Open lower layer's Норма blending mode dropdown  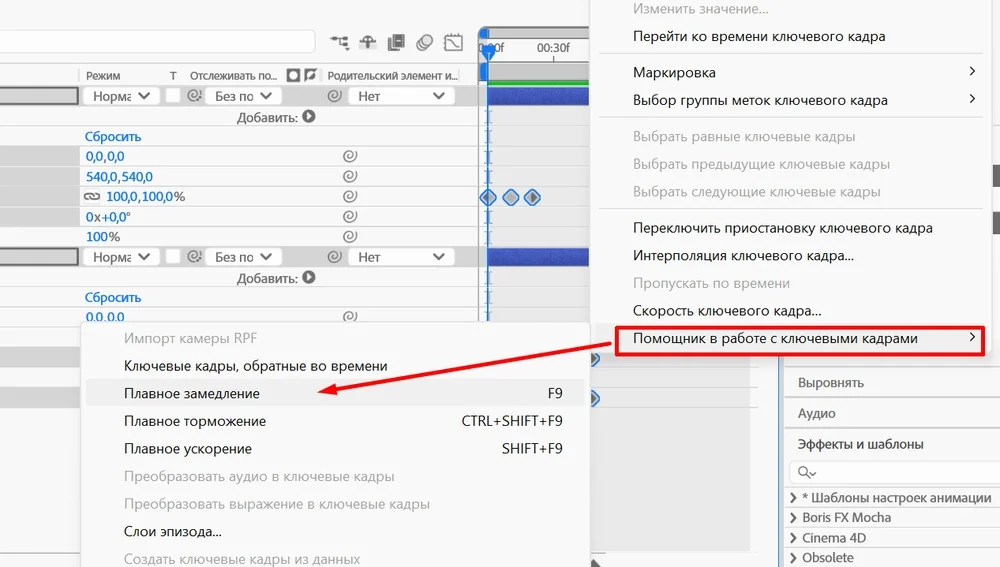[121, 257]
